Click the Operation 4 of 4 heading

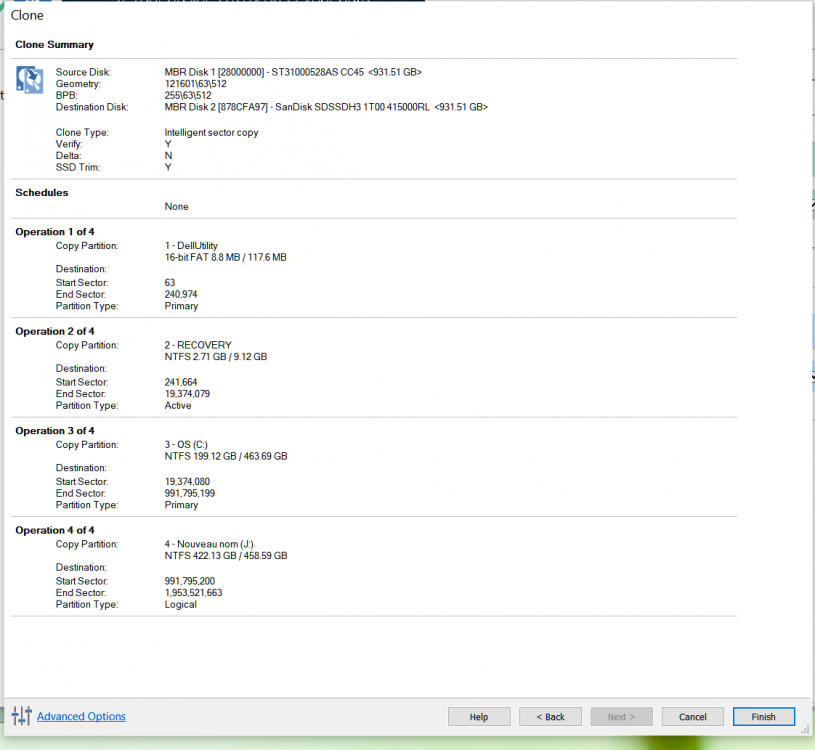tap(55, 530)
